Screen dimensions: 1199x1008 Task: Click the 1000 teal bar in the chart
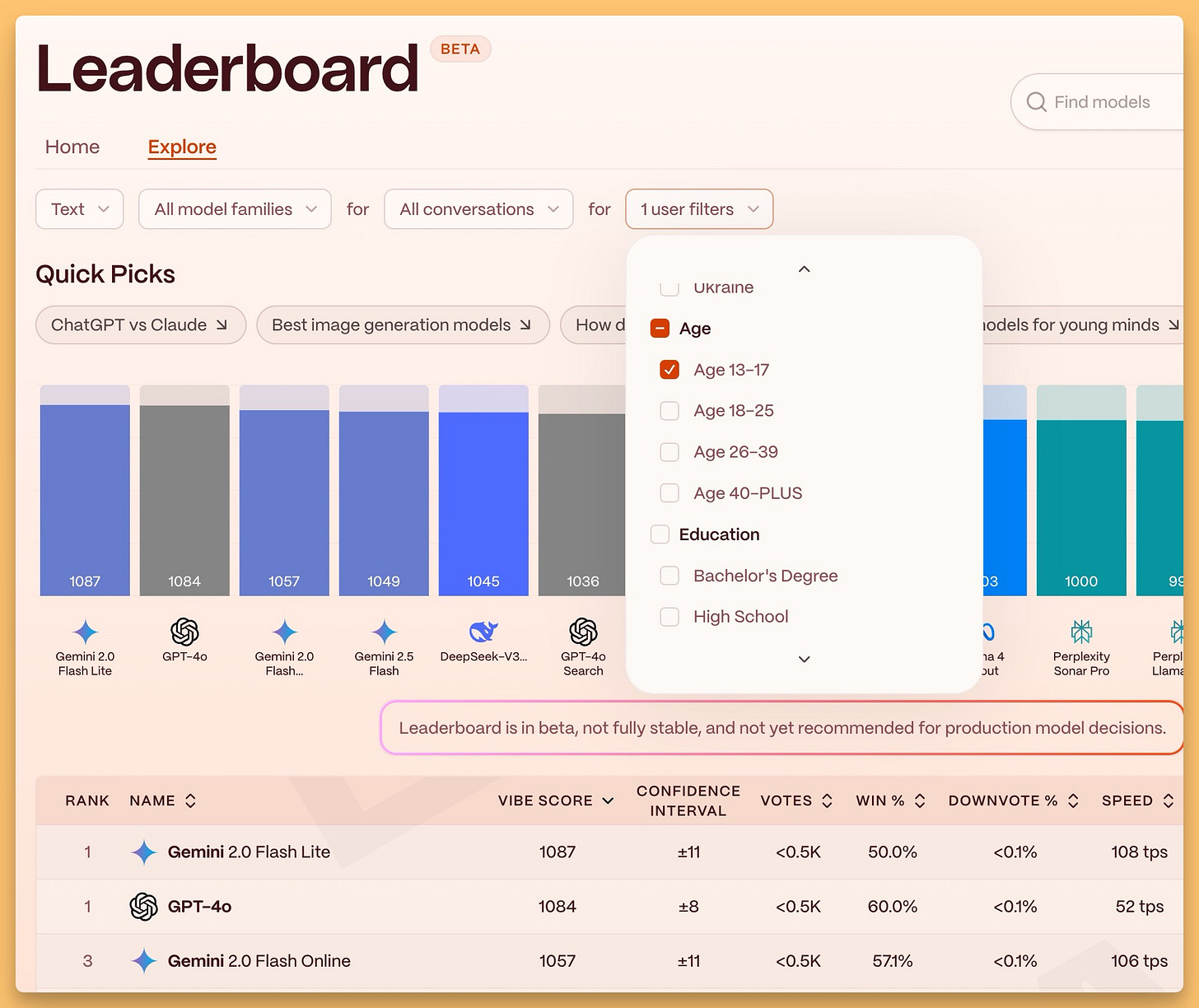point(1081,507)
